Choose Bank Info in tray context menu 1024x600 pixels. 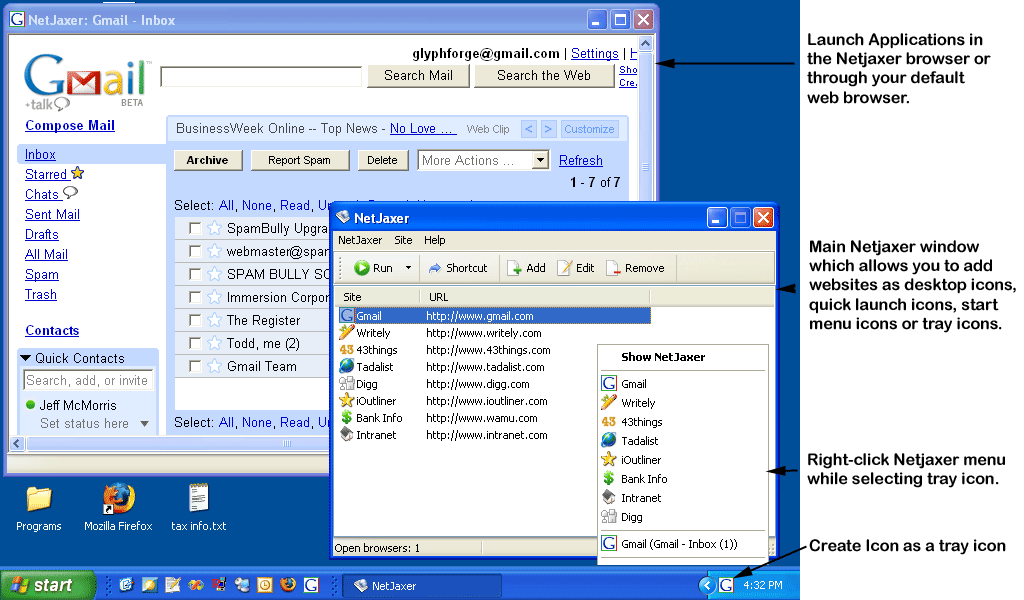pos(683,479)
